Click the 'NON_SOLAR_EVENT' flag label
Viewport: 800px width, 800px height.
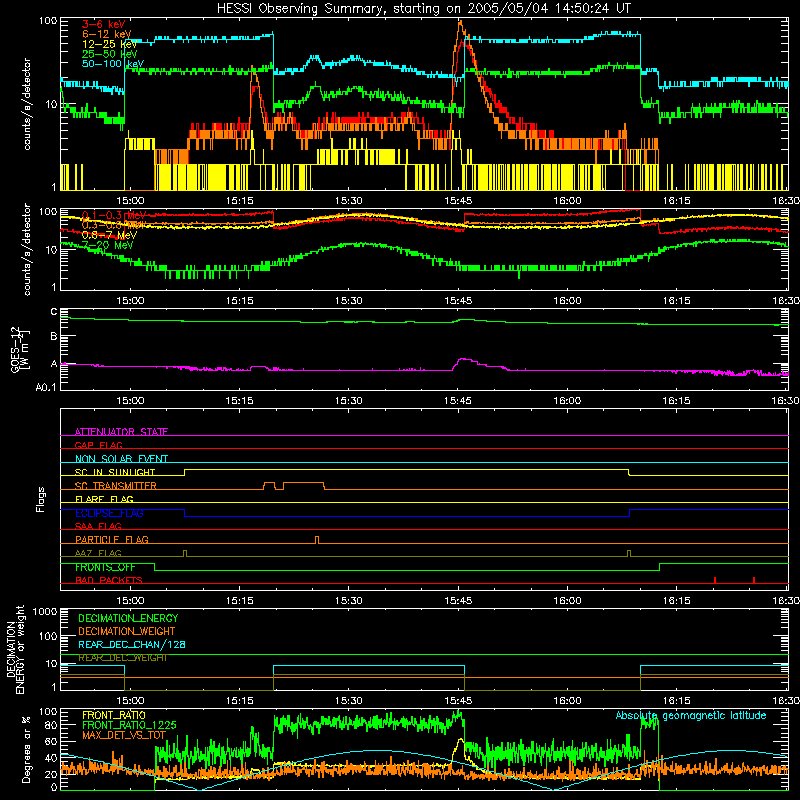[x=121, y=459]
